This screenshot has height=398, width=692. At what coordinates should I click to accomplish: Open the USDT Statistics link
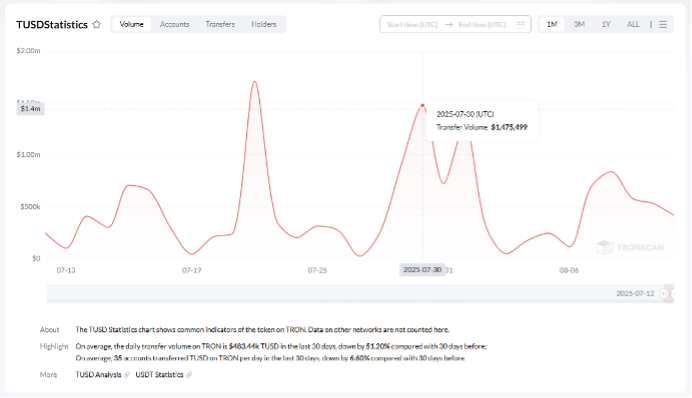(159, 375)
